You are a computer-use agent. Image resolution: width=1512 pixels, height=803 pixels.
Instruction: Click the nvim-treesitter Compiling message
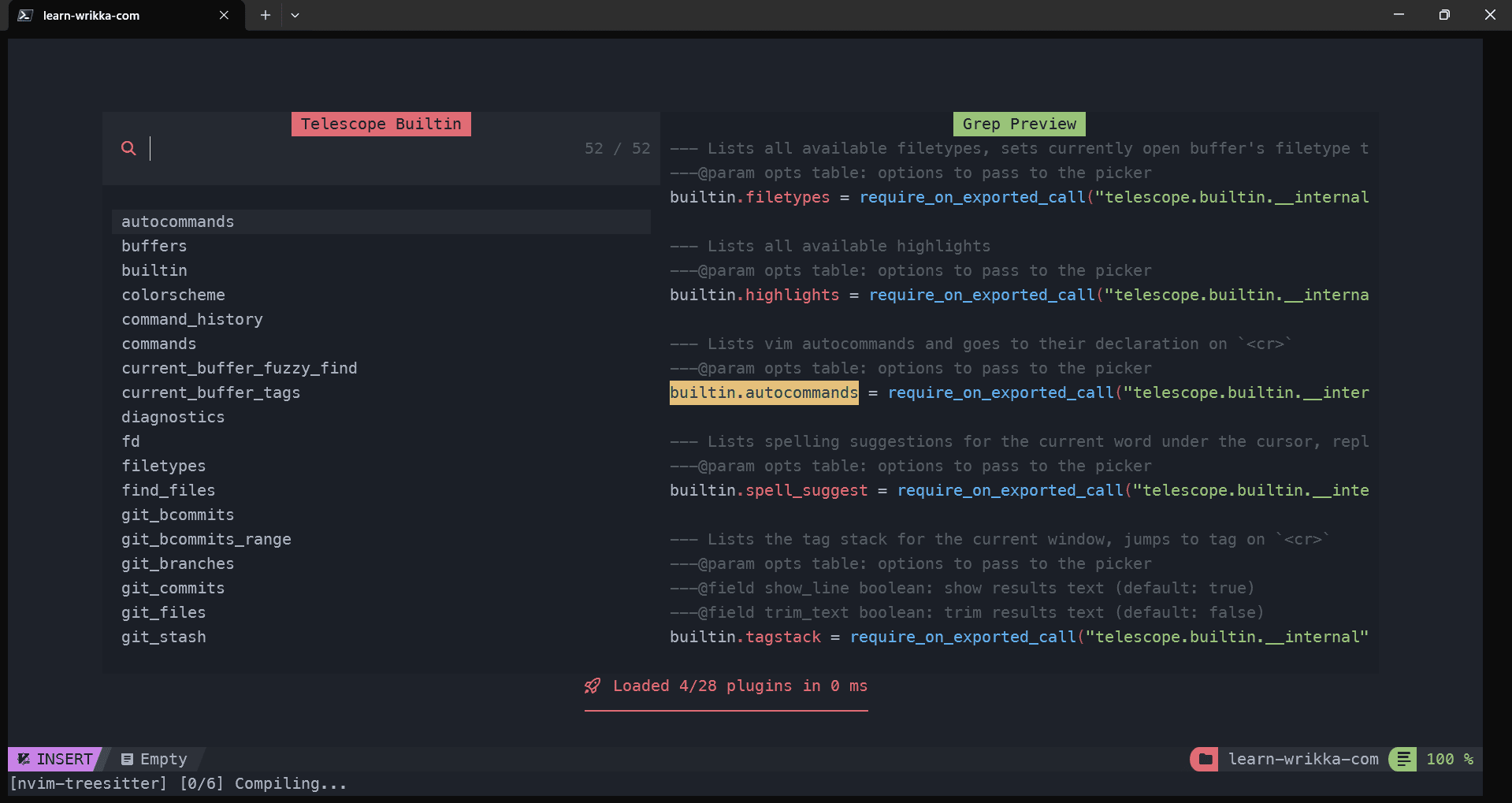177,783
